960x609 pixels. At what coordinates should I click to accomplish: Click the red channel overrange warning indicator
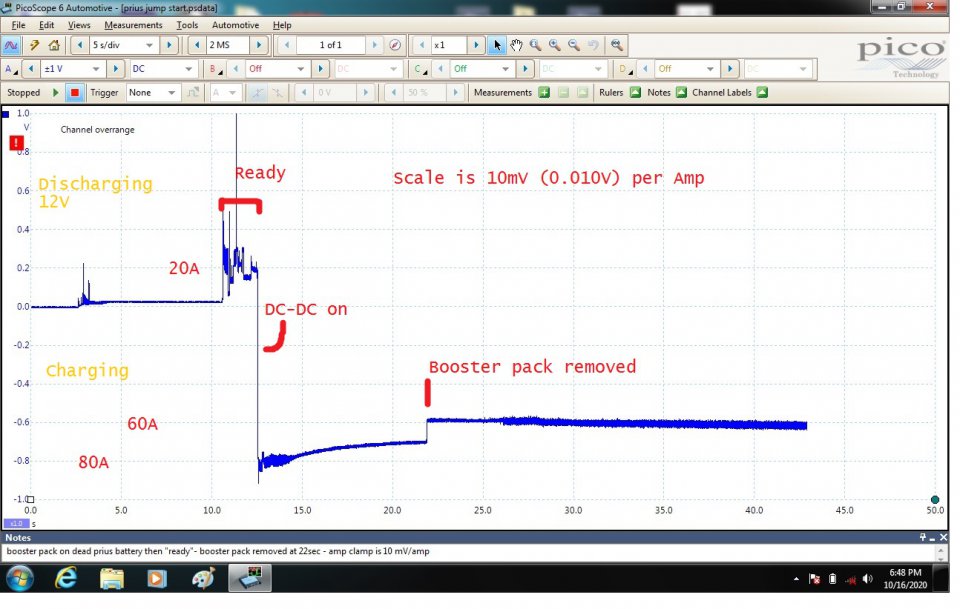pos(15,143)
